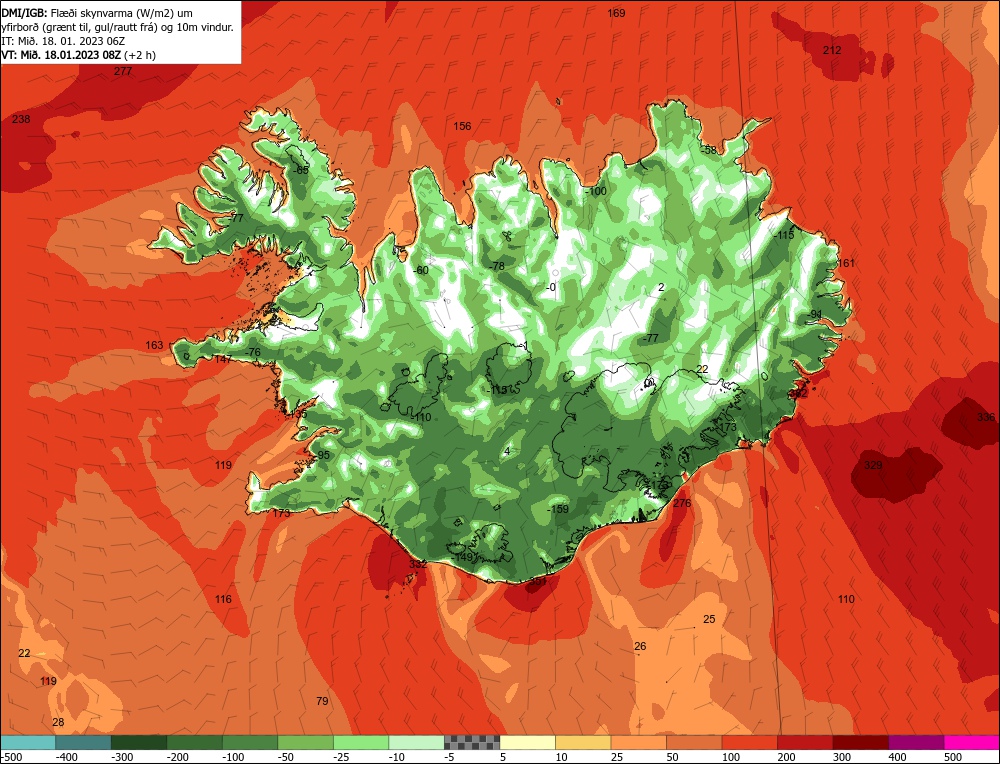Select the checkered -5 to 5 legend swatch
The height and width of the screenshot is (764, 1000).
pos(472,742)
